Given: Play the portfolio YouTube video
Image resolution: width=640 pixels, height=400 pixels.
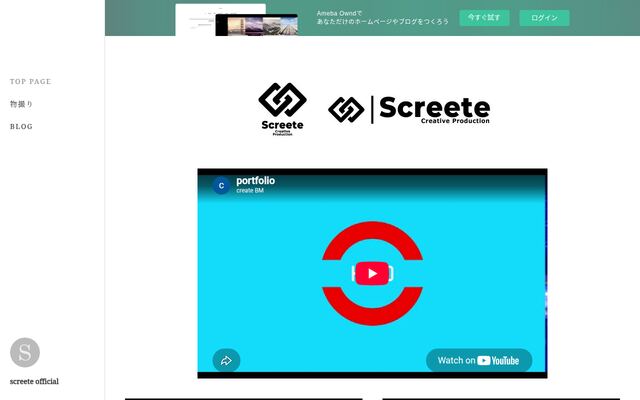Looking at the screenshot, I should click(x=372, y=273).
